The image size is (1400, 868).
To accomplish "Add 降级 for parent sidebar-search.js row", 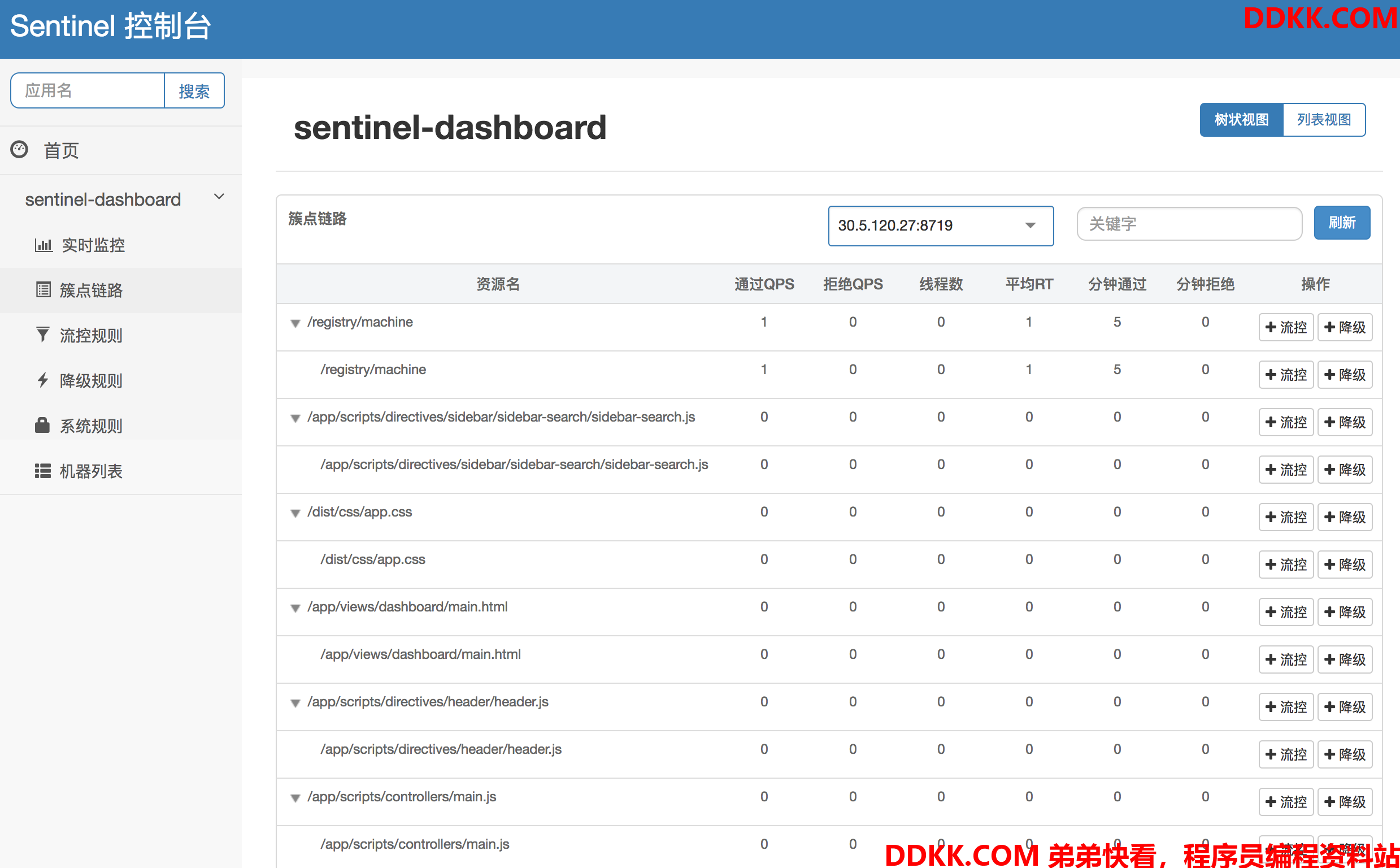I will [x=1344, y=423].
